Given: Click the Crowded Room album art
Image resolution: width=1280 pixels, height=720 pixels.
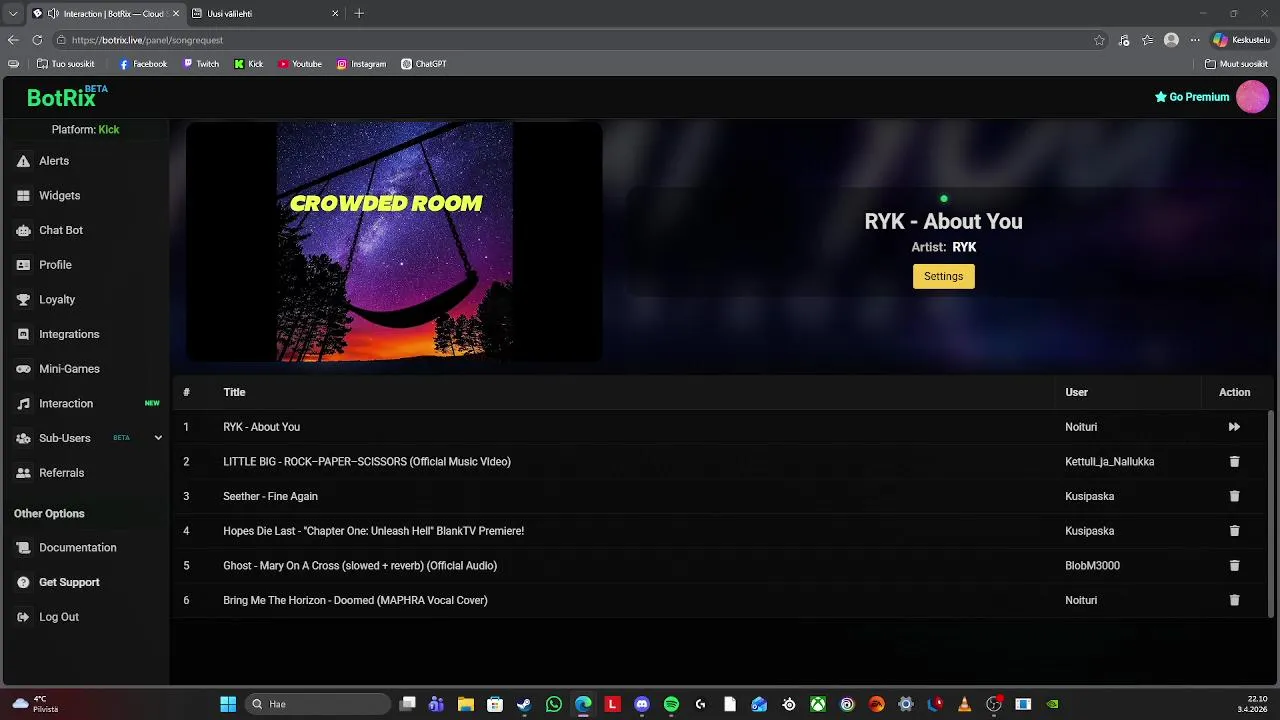Looking at the screenshot, I should [394, 242].
